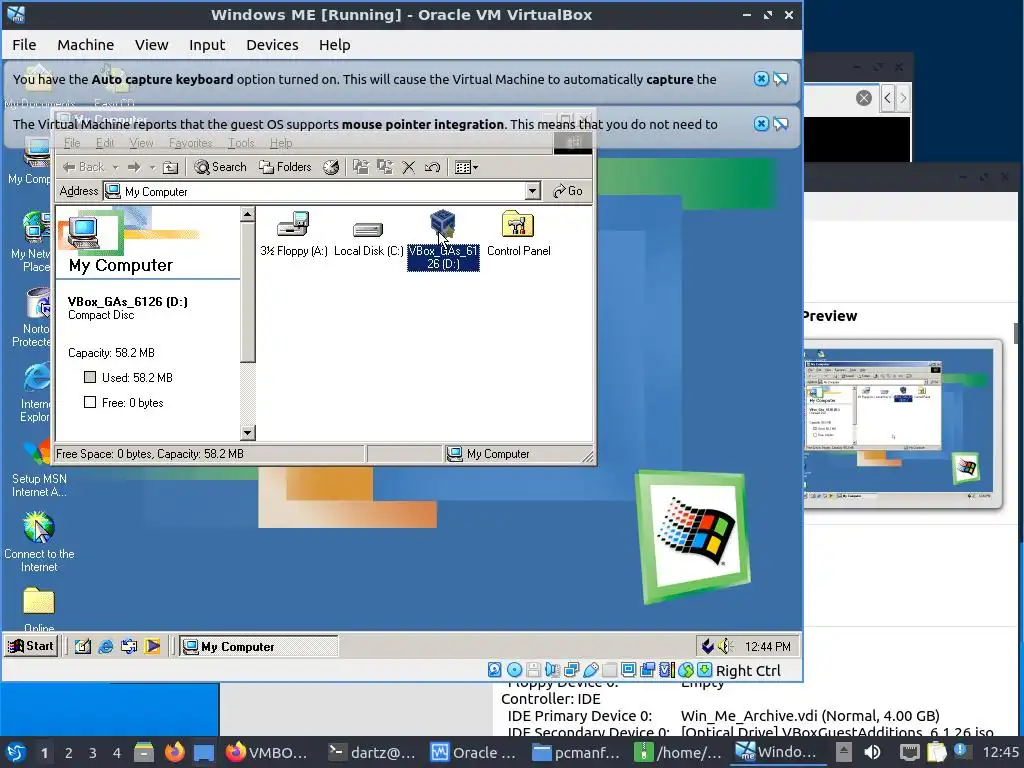Image resolution: width=1024 pixels, height=768 pixels.
Task: Open Windows Media Player quick launch icon
Action: point(152,647)
